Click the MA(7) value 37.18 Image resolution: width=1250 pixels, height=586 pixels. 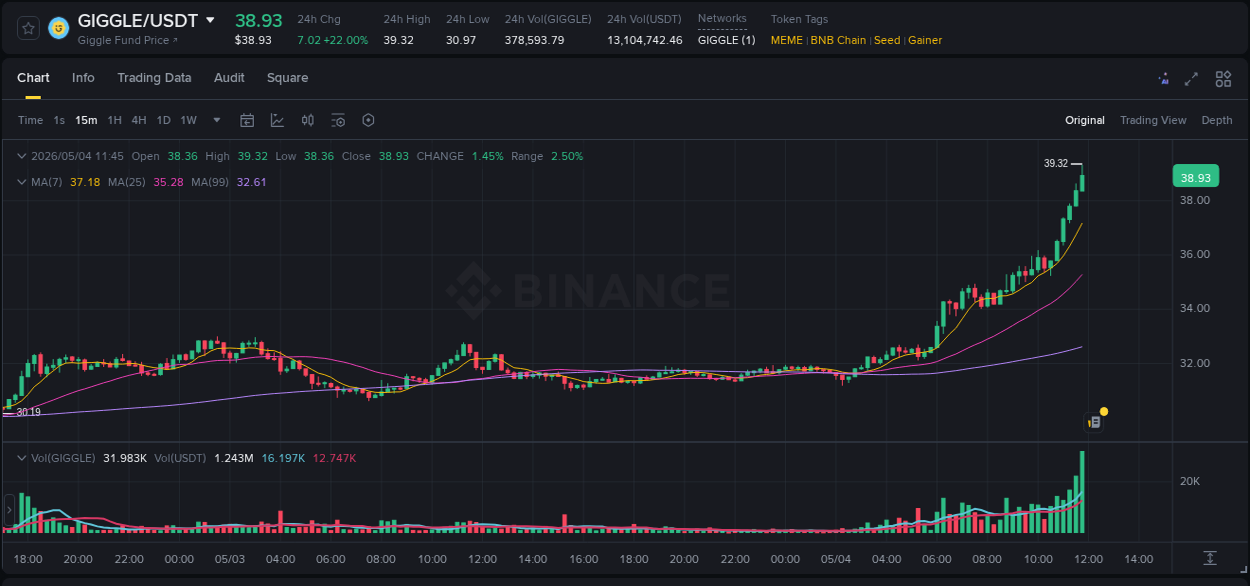pos(85,182)
